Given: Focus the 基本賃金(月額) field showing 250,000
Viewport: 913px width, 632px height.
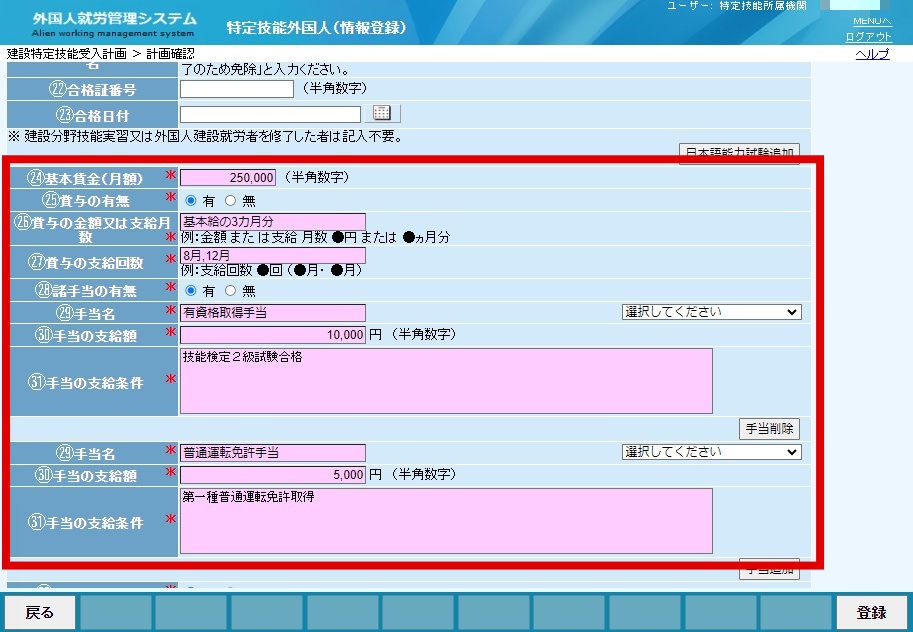Looking at the screenshot, I should [x=228, y=177].
